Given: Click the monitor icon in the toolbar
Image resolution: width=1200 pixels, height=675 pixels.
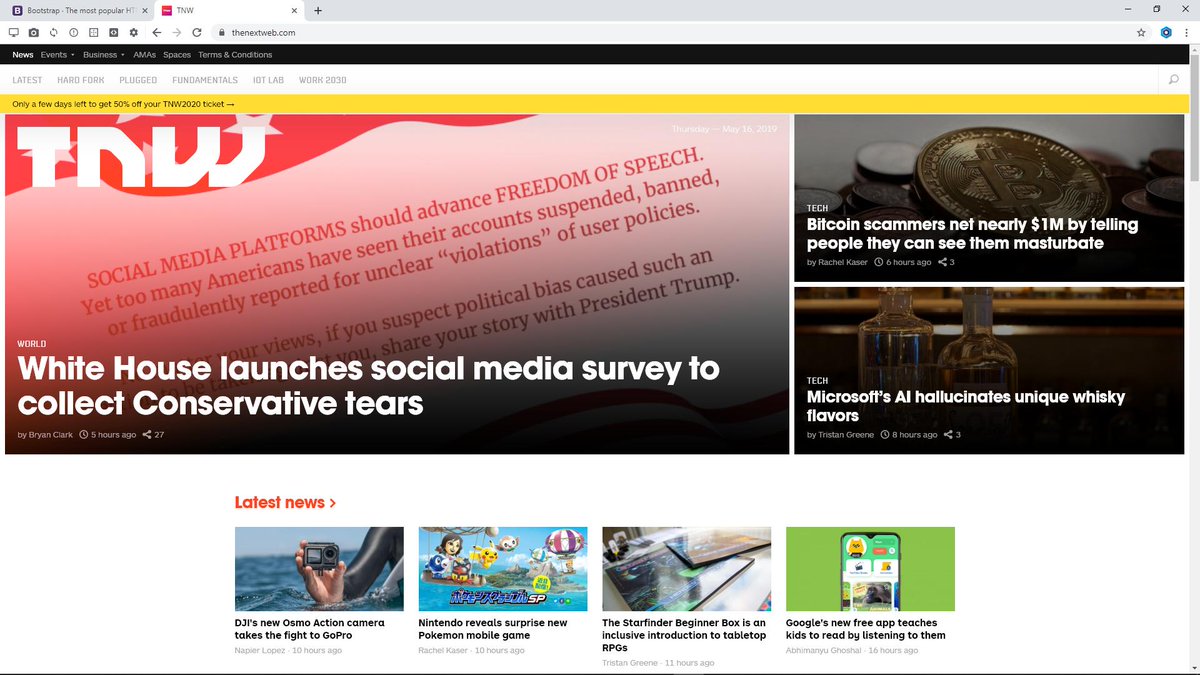Looking at the screenshot, I should (13, 32).
